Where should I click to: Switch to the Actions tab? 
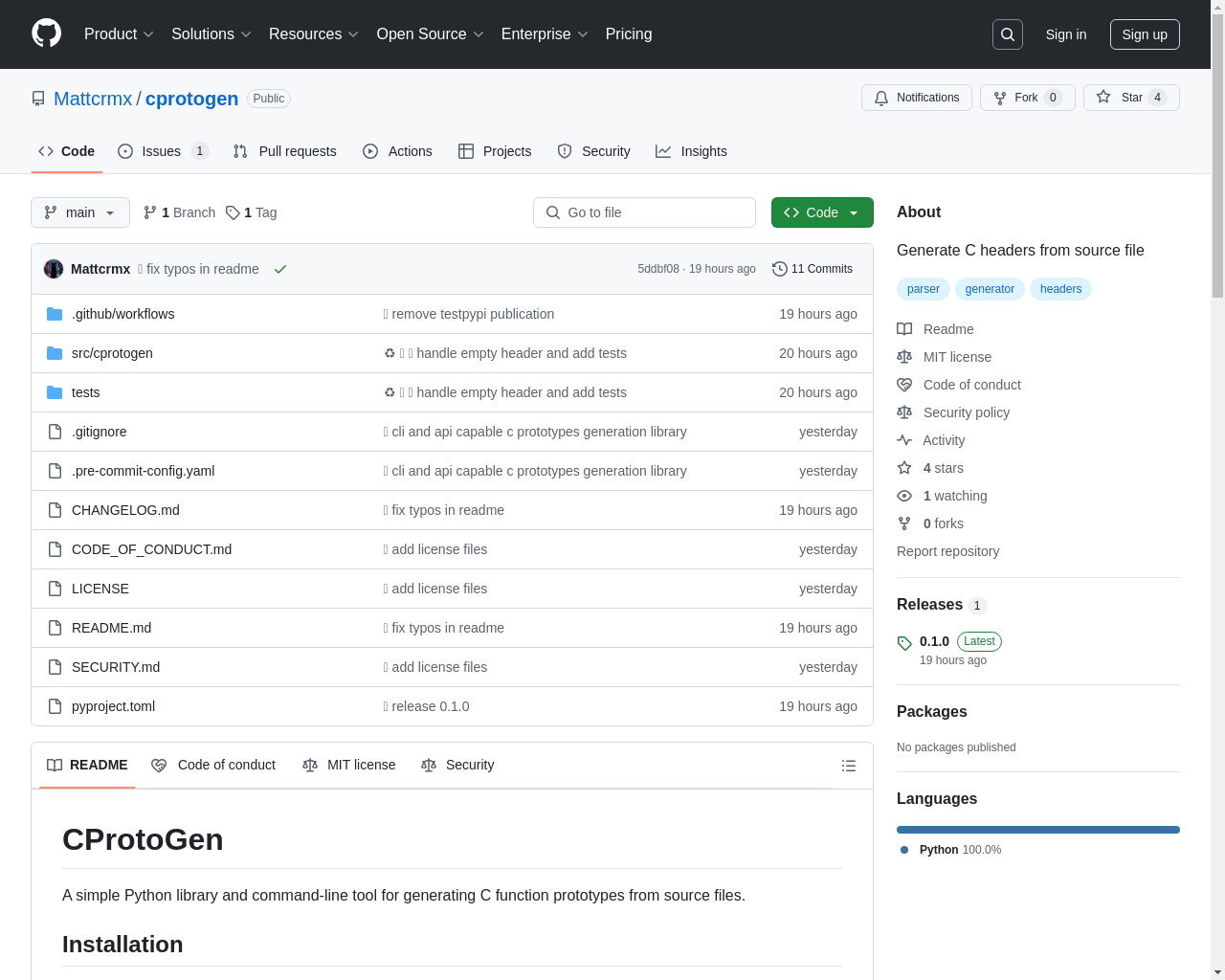[x=397, y=151]
